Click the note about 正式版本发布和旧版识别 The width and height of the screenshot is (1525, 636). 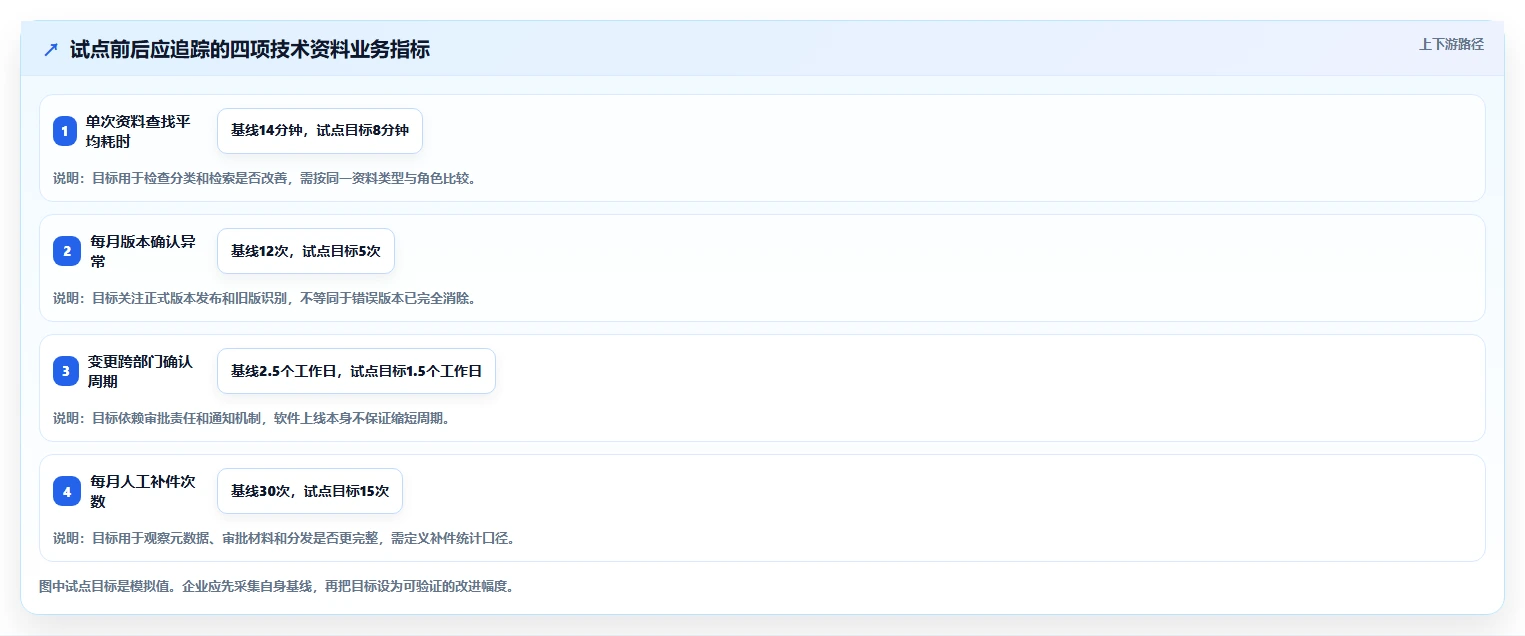point(265,299)
